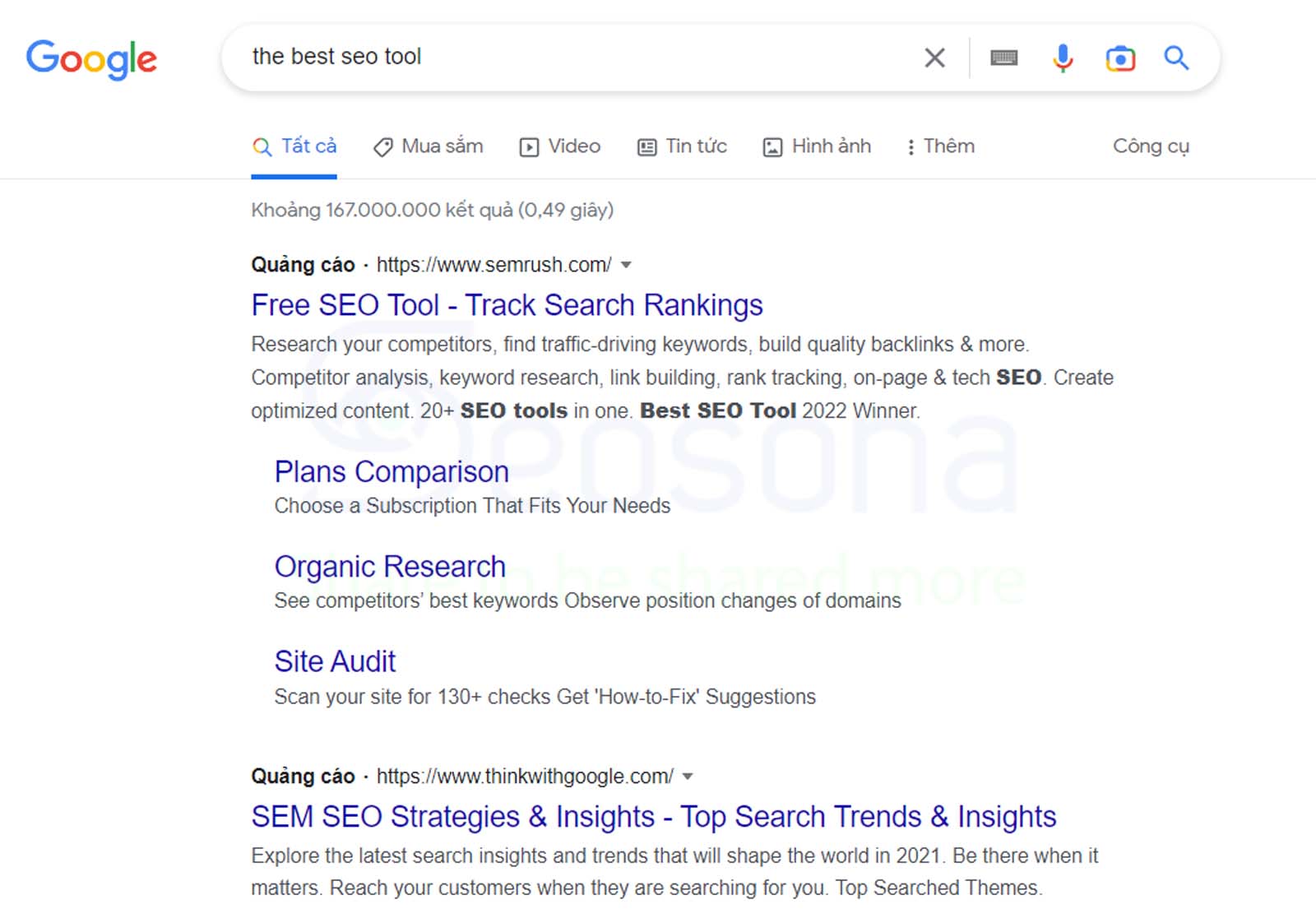
Task: Start voice search with the microphone icon
Action: pyautogui.click(x=1063, y=58)
